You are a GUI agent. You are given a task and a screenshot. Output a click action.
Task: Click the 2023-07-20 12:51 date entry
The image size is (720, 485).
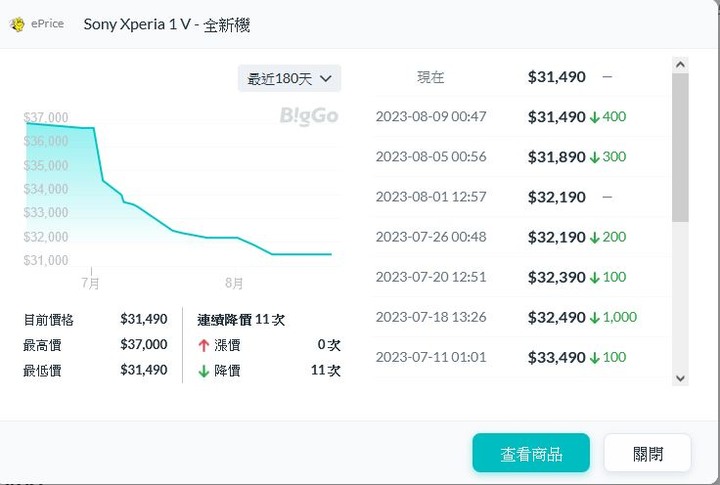tap(431, 277)
